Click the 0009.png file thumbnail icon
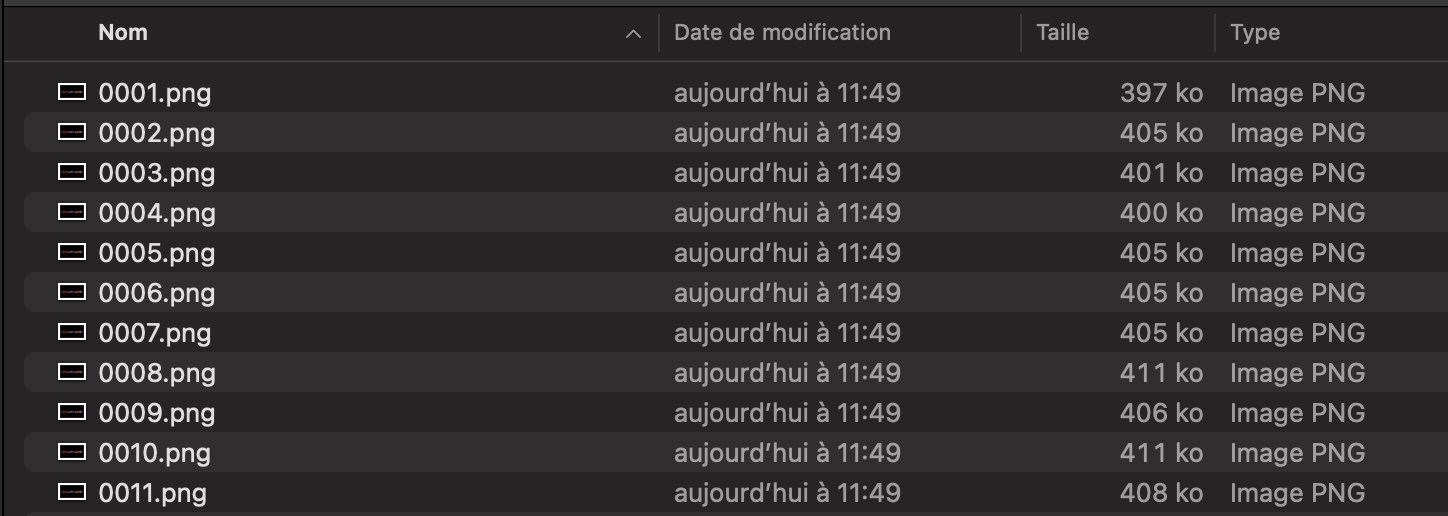The height and width of the screenshot is (516, 1448). pyautogui.click(x=72, y=413)
